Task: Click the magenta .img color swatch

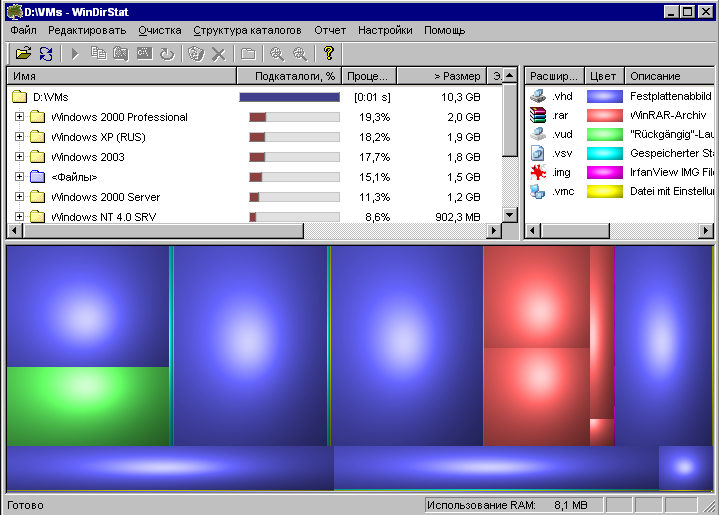Action: pyautogui.click(x=605, y=172)
